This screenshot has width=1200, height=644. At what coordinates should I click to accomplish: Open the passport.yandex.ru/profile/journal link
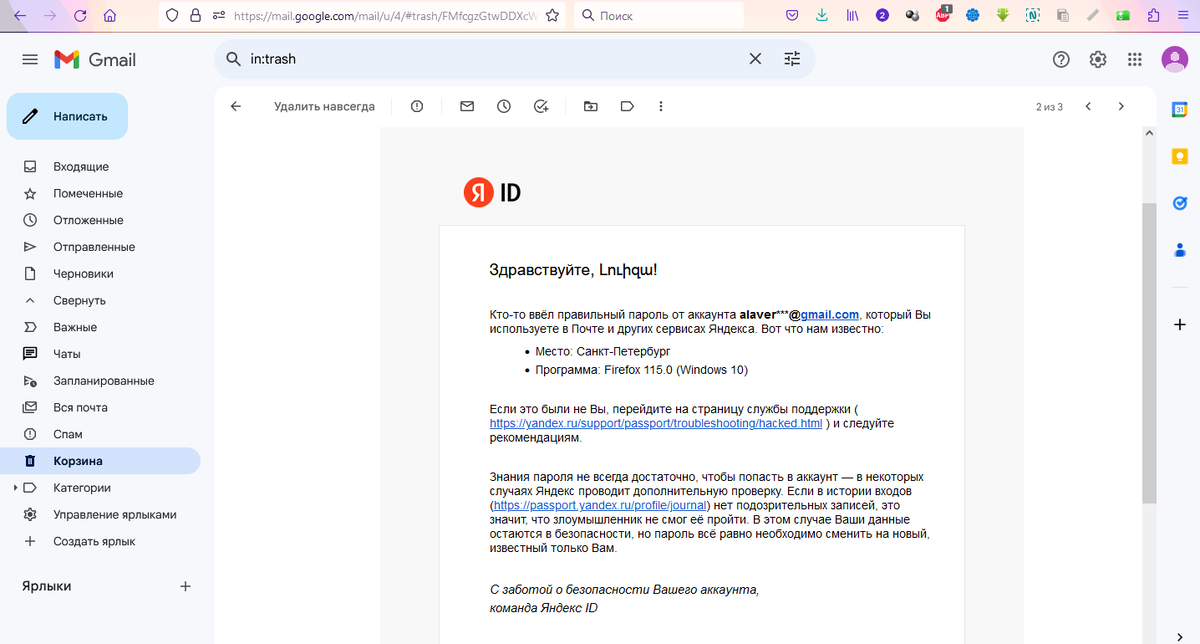click(x=600, y=506)
